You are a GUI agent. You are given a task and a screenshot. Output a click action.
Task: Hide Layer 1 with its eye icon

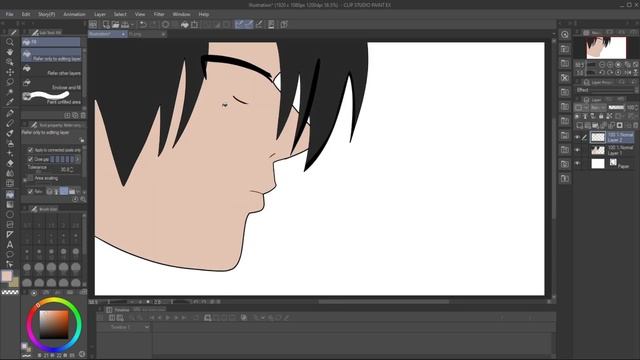pyautogui.click(x=577, y=150)
